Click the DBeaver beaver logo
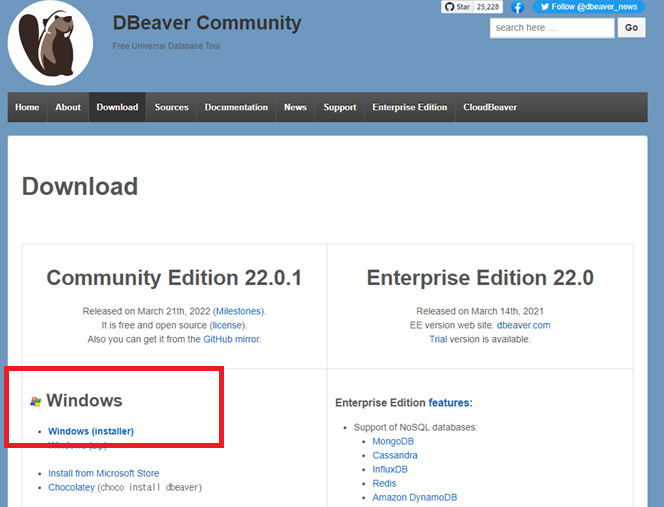The height and width of the screenshot is (507, 664). click(50, 43)
